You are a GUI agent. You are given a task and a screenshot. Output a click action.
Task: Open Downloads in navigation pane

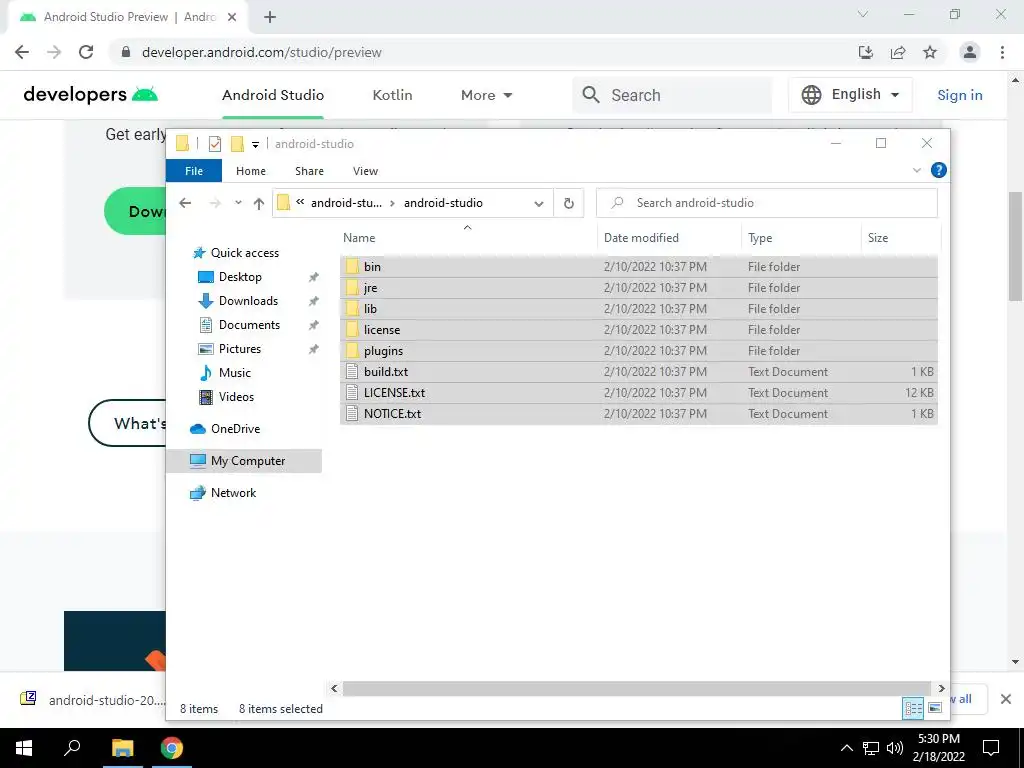coord(238,301)
